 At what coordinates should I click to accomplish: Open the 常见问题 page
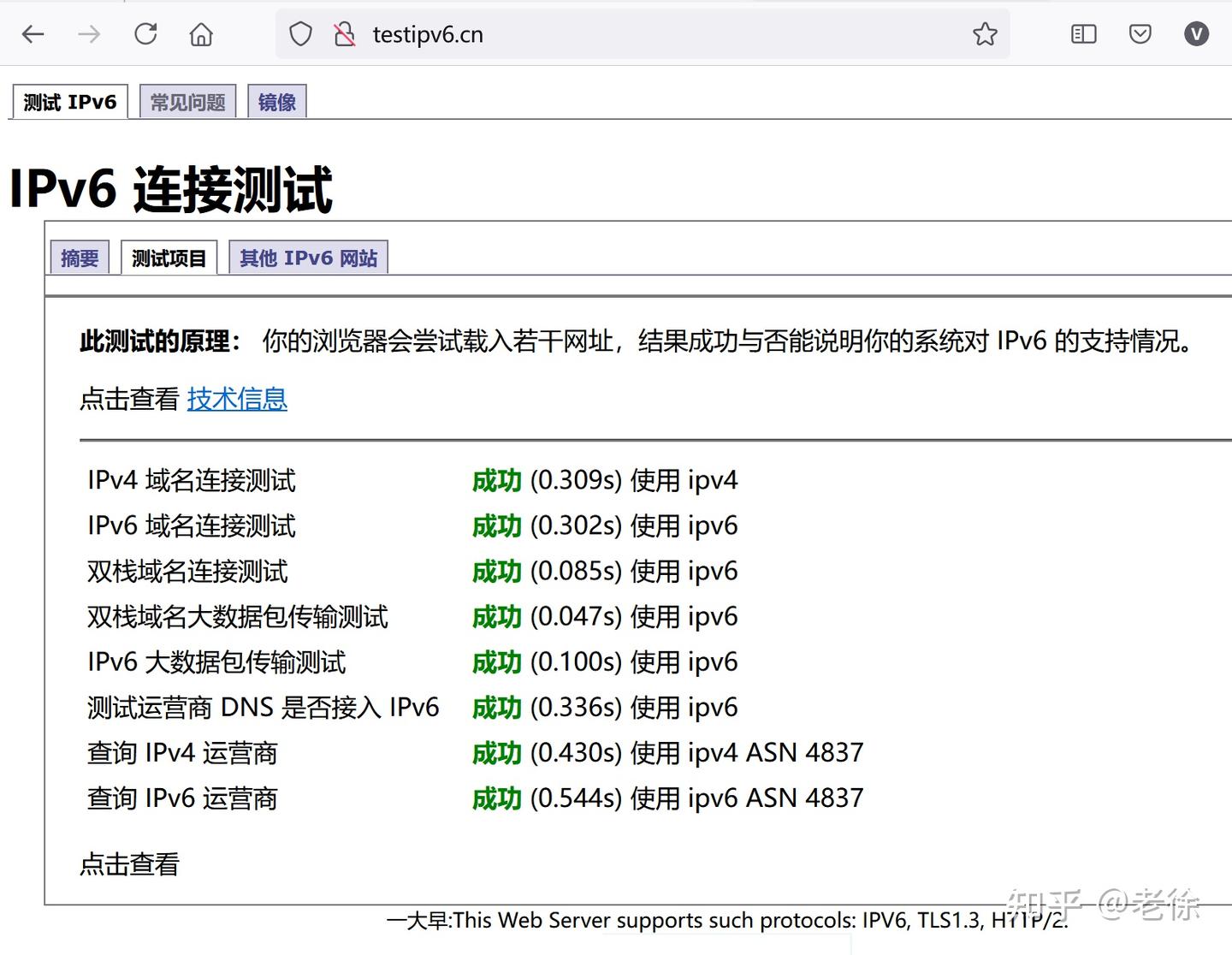click(187, 100)
